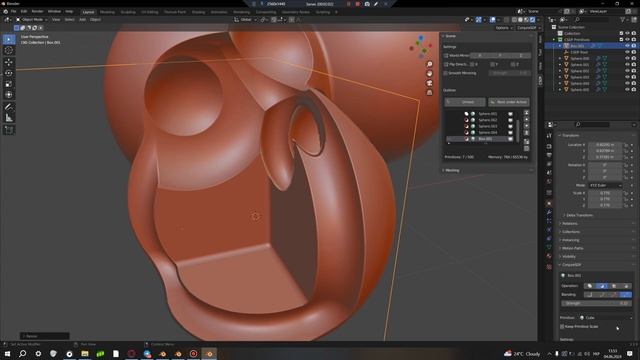
Task: Adjust the Blending Strength slider
Action: (596, 303)
